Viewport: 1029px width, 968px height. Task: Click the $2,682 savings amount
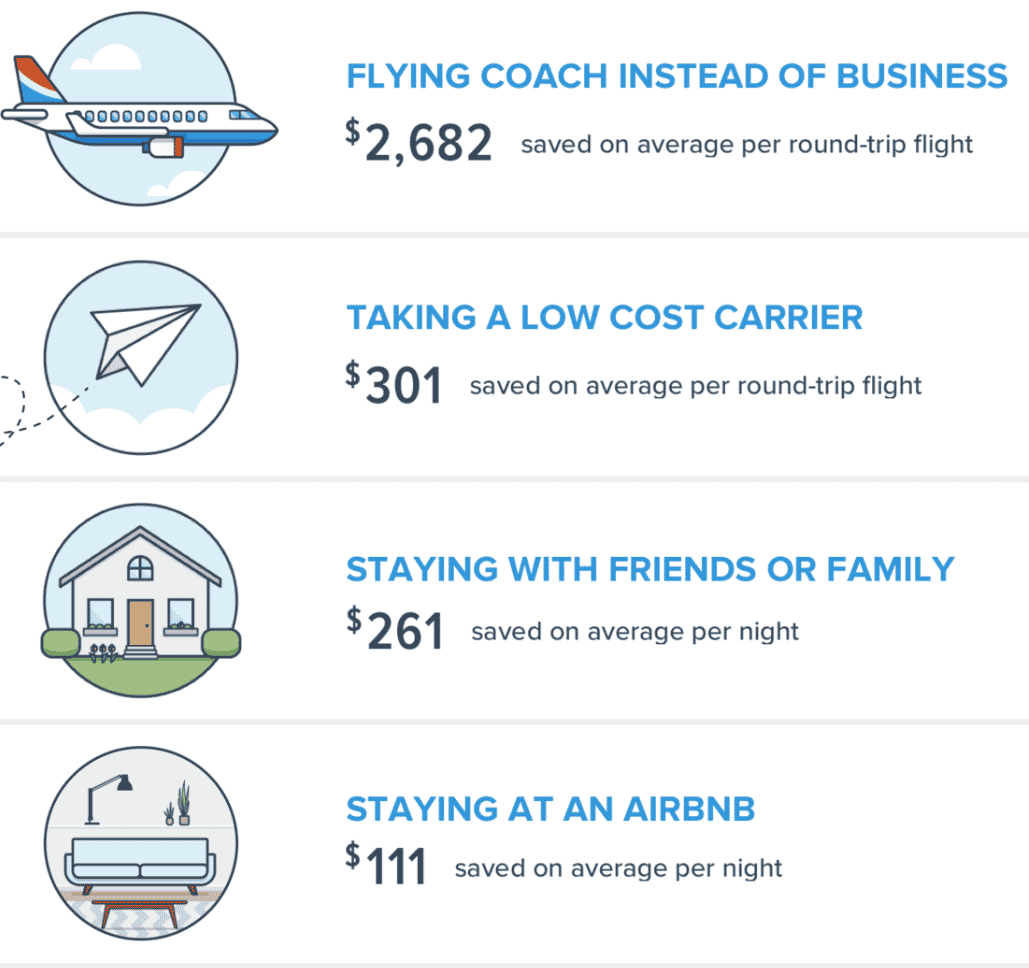click(x=420, y=143)
